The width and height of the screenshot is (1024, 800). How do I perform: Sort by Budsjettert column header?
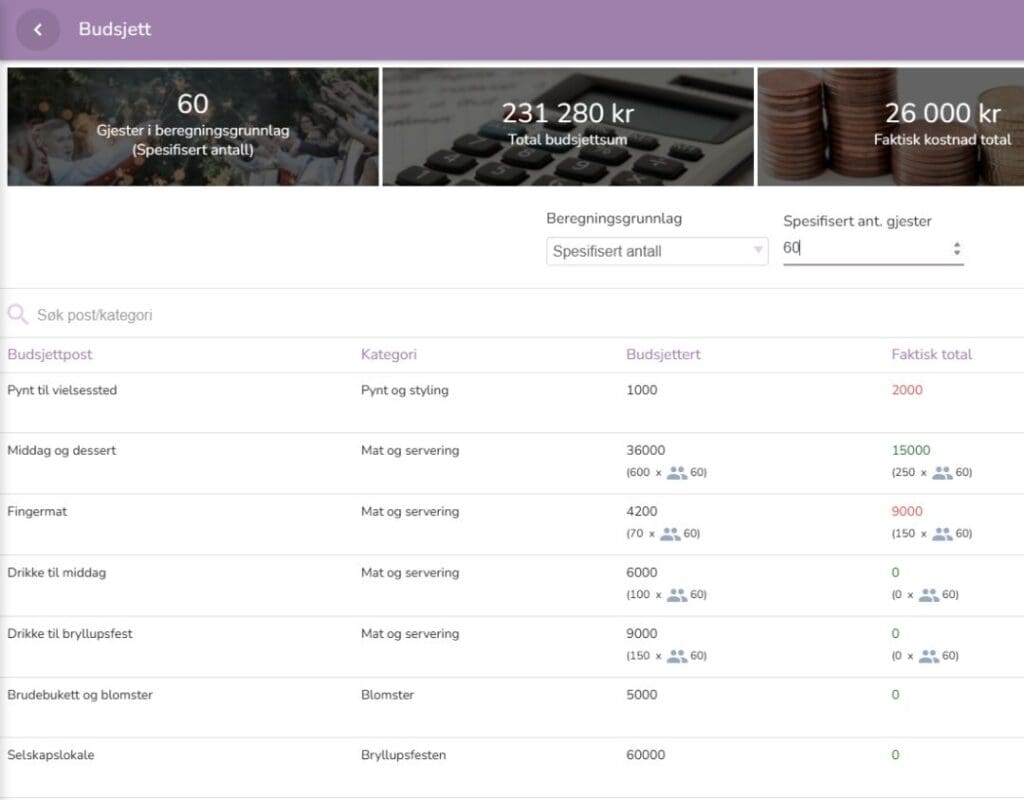(x=661, y=354)
